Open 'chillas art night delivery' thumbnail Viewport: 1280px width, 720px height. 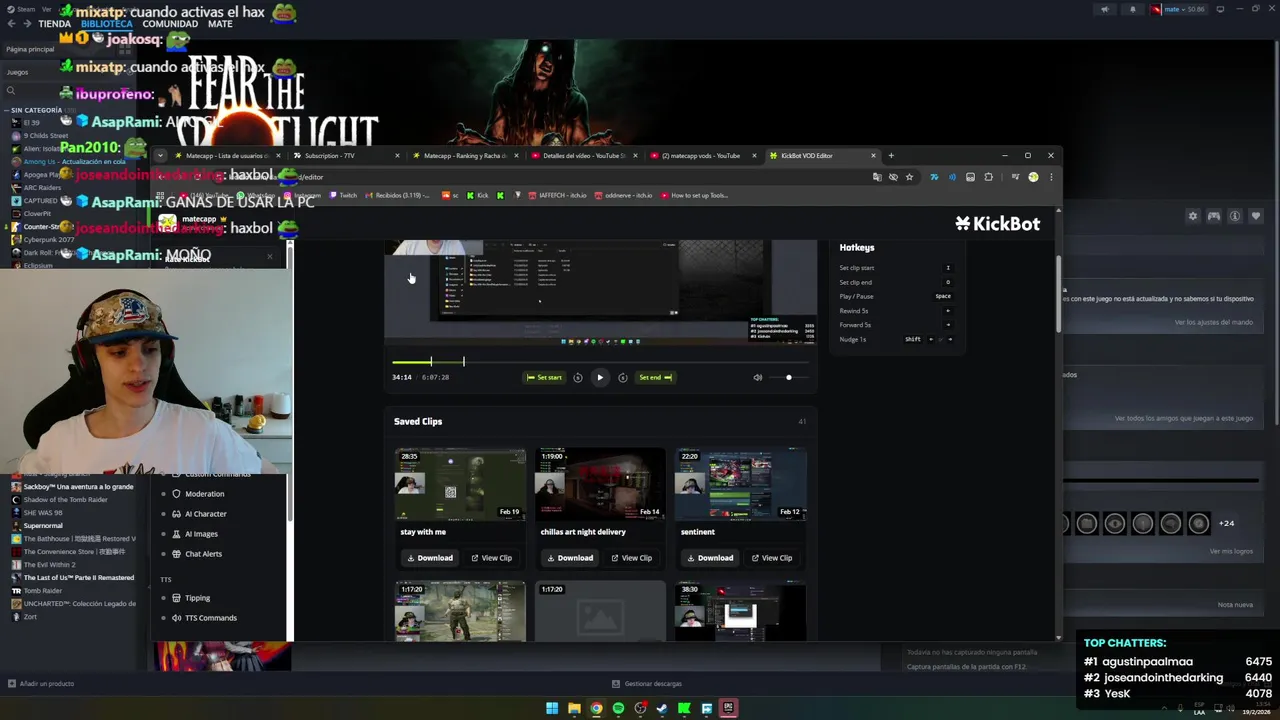coord(600,484)
